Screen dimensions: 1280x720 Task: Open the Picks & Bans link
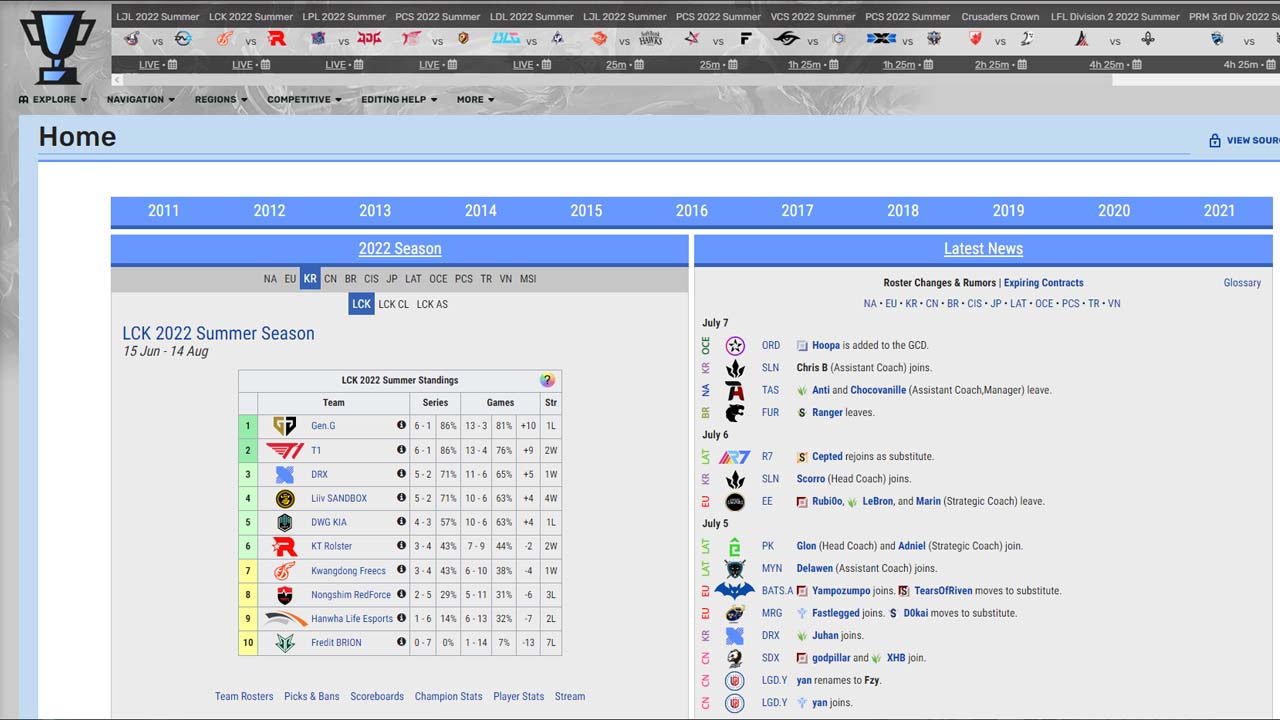click(x=312, y=696)
